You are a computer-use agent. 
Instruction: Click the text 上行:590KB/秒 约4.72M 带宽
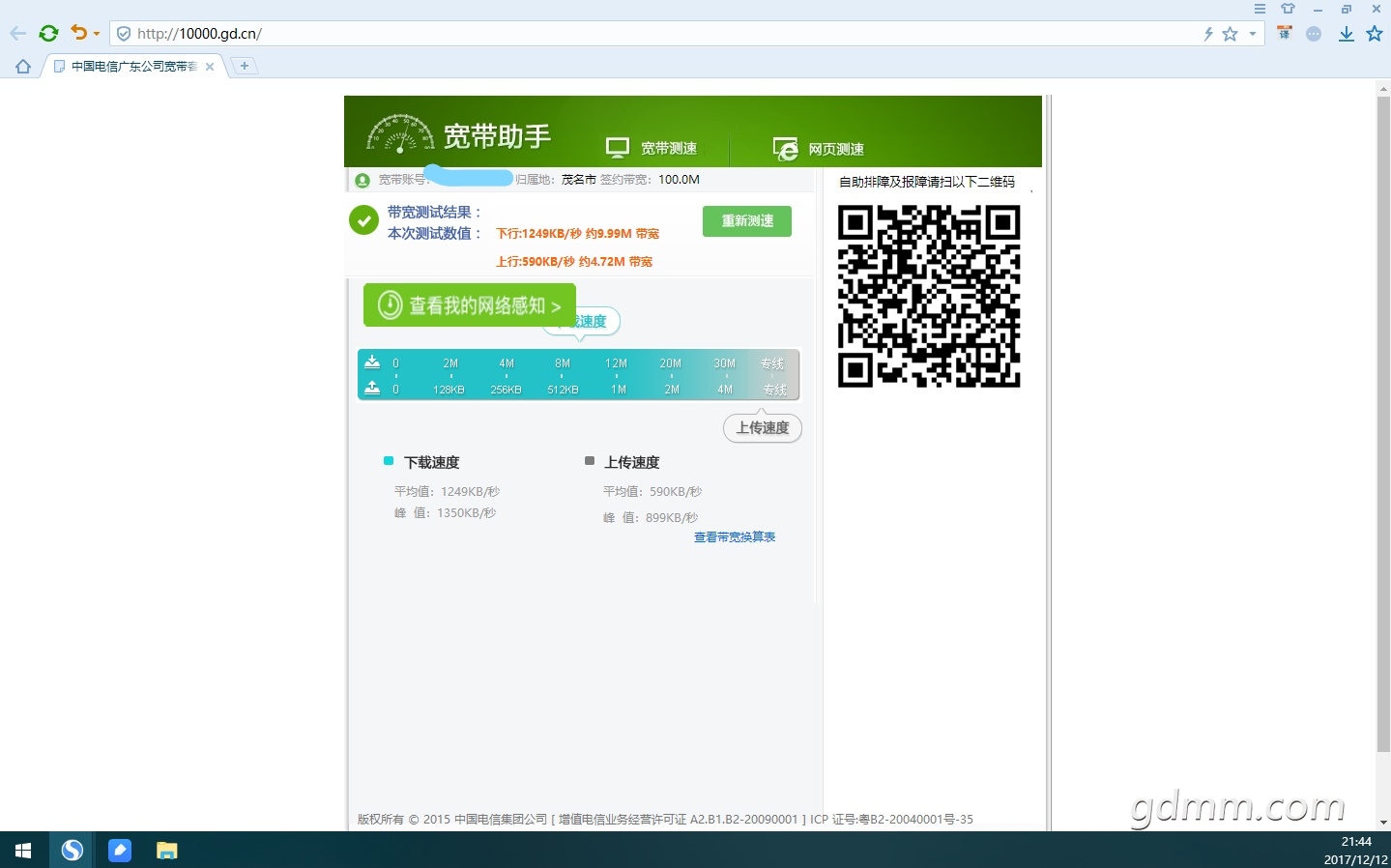click(x=574, y=262)
